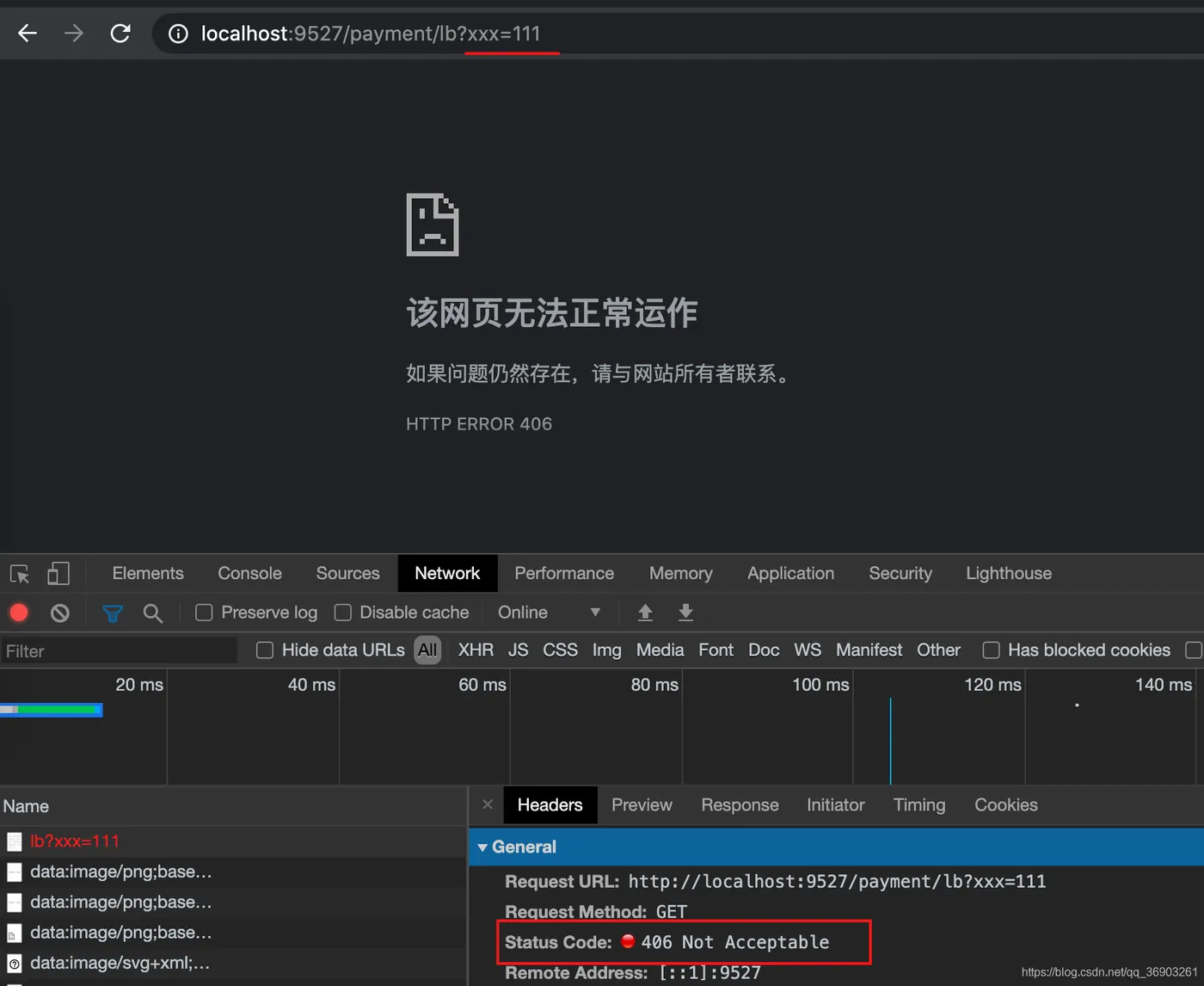The image size is (1204, 986).
Task: Collapse the General headers section
Action: (482, 847)
